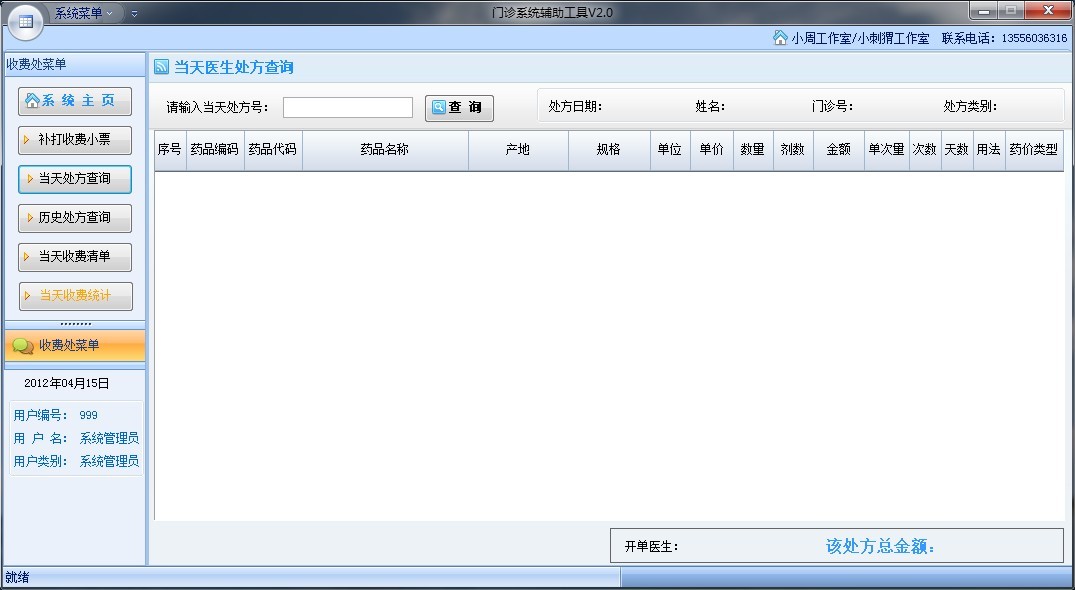Click the prescription number input field
This screenshot has height=590, width=1075.
[348, 108]
